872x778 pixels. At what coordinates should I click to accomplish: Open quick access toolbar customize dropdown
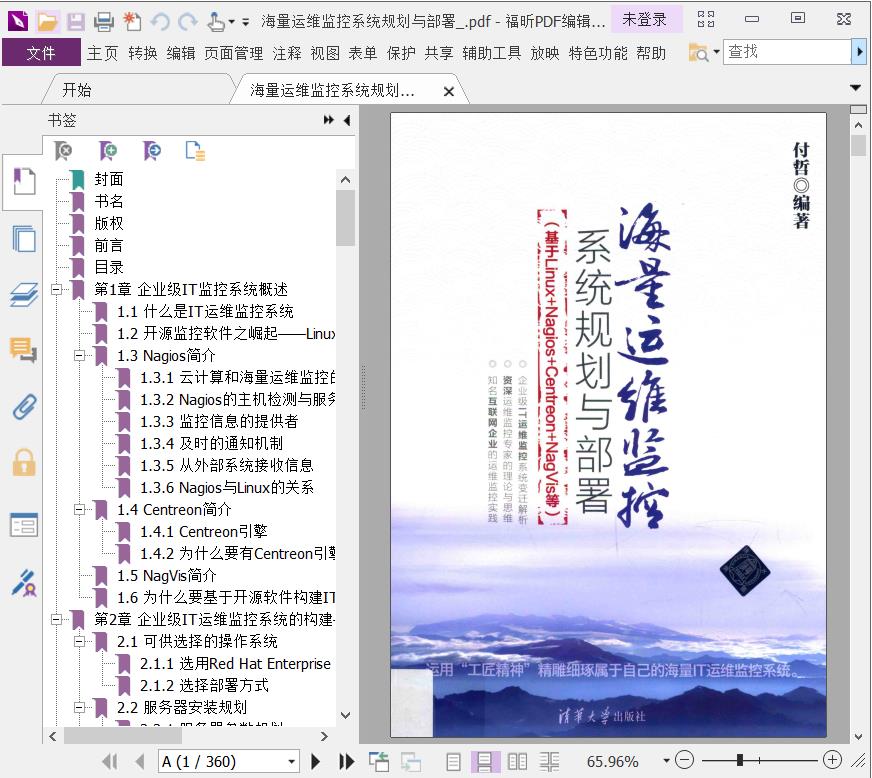(x=245, y=22)
